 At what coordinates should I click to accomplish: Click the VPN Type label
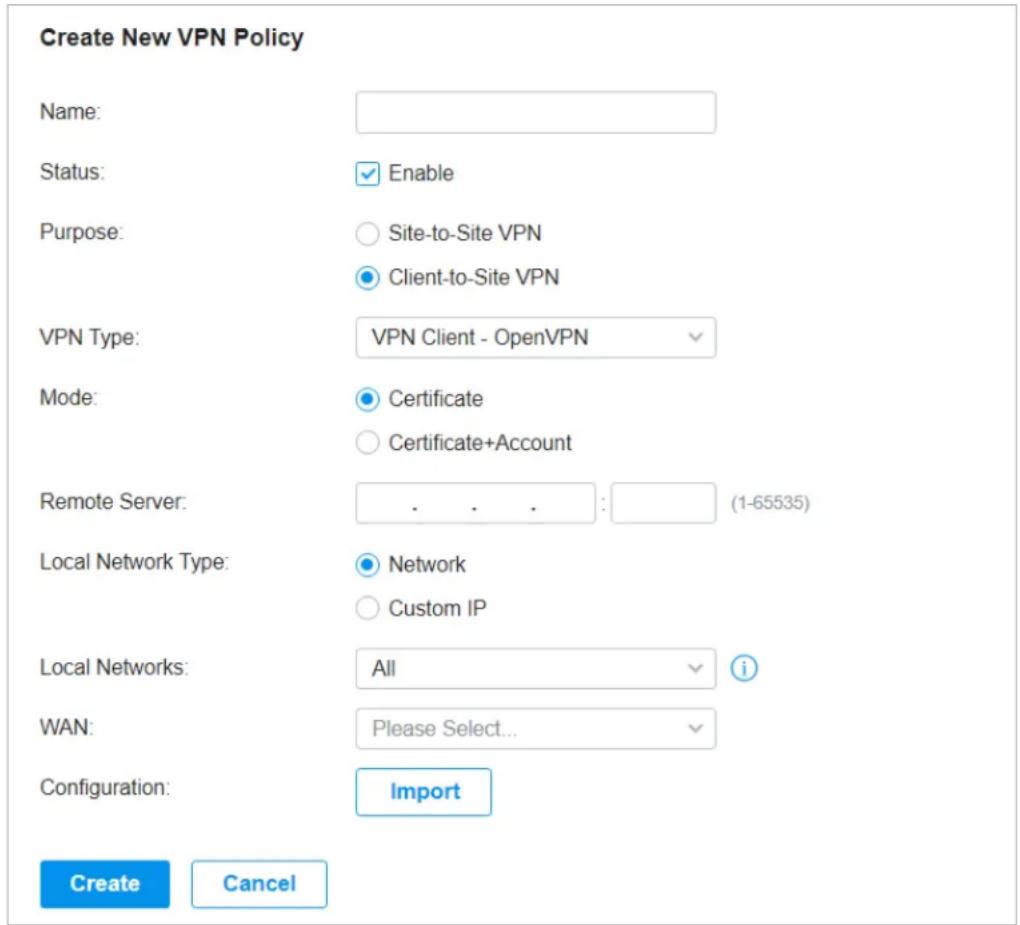[90, 338]
